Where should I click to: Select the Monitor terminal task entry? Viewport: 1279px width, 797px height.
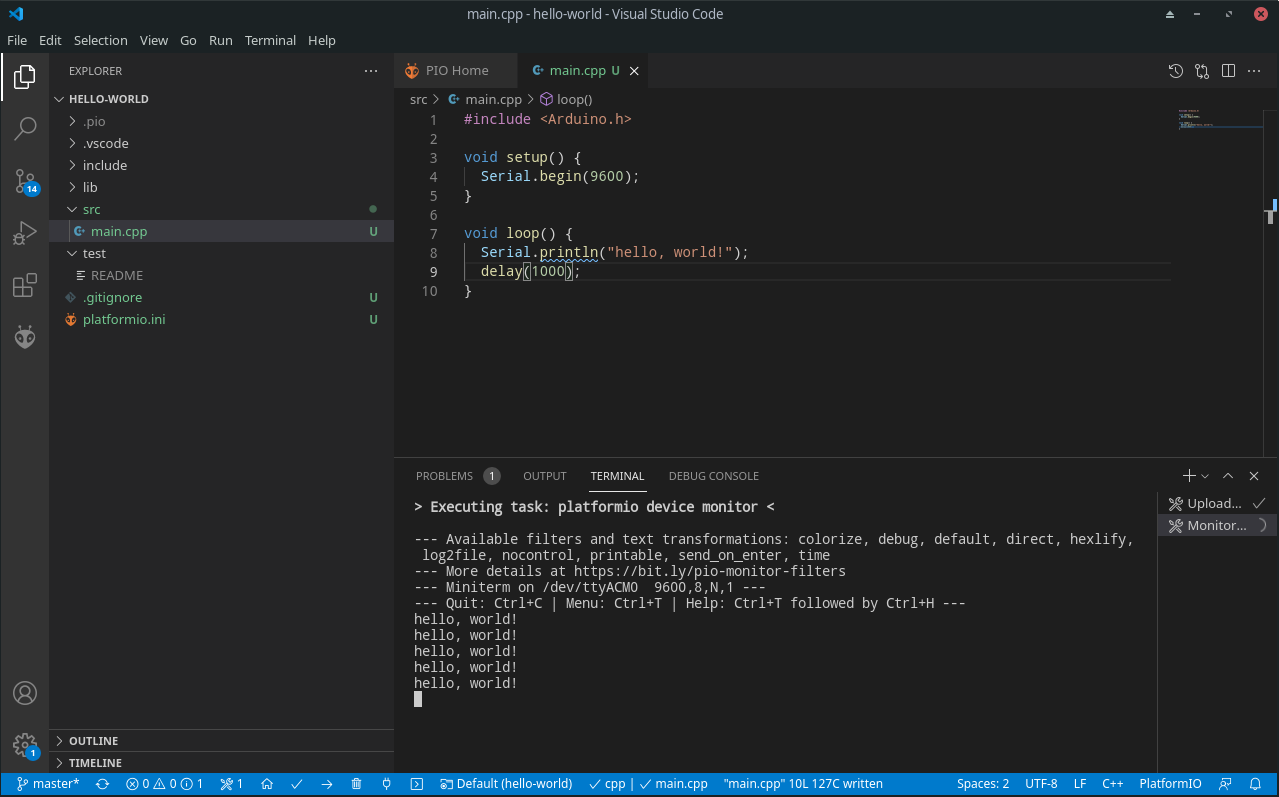(x=1217, y=525)
